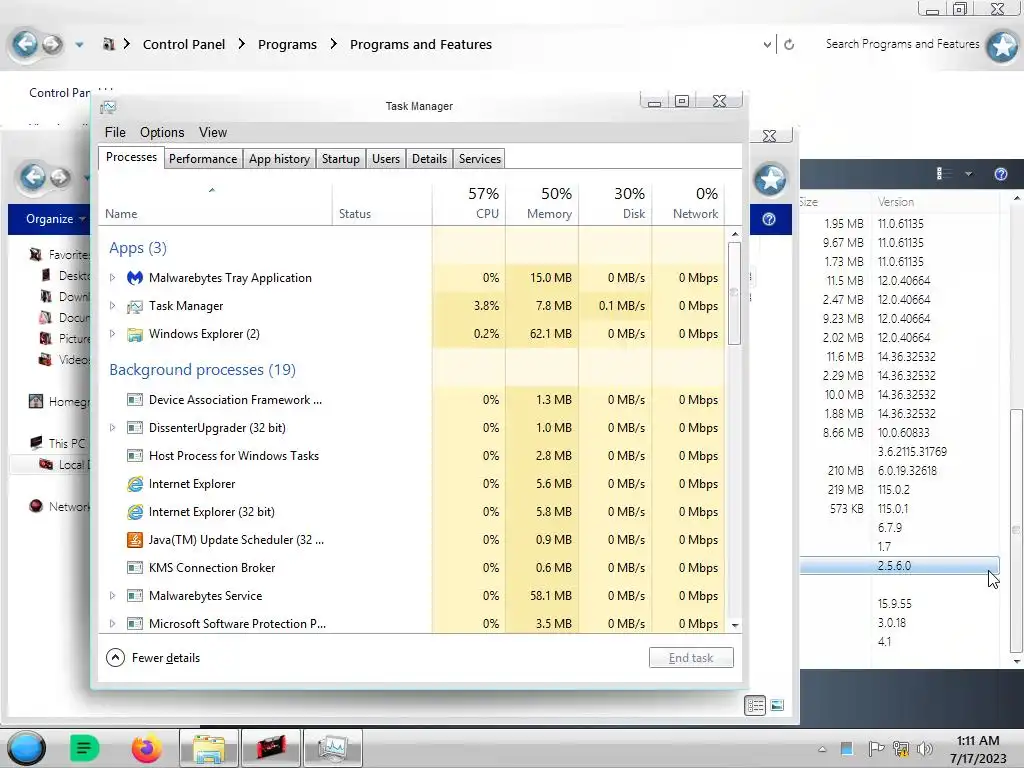Screen dimensions: 1024x768
Task: Open the view options dropdown arrow
Action: click(x=968, y=174)
